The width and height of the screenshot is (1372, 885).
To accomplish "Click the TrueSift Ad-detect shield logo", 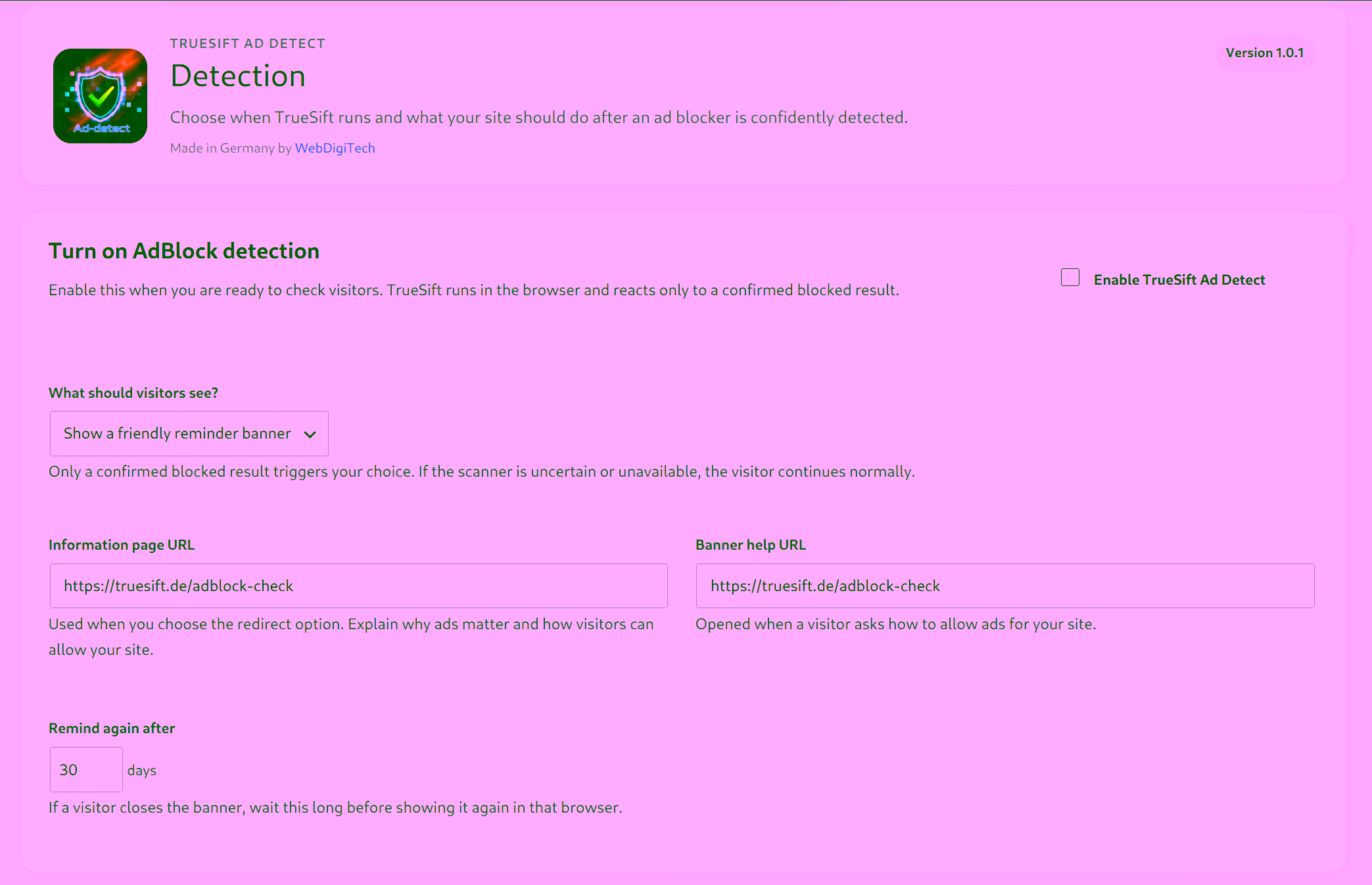I will coord(100,96).
